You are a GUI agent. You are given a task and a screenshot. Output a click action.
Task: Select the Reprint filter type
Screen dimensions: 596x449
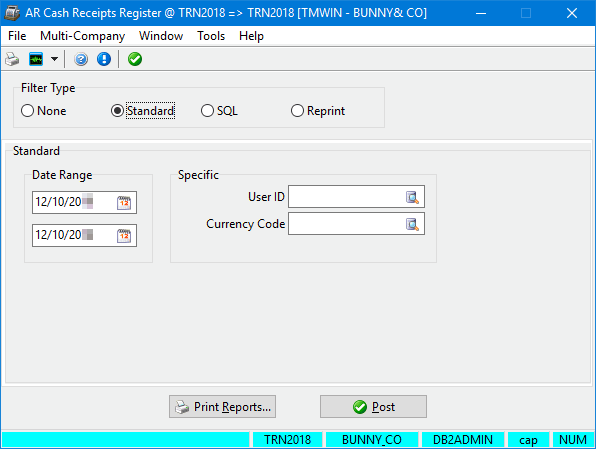318,111
